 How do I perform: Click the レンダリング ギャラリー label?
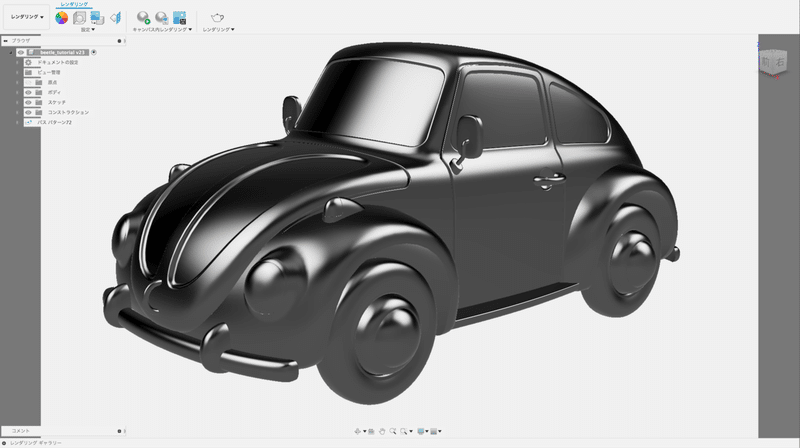[x=36, y=443]
